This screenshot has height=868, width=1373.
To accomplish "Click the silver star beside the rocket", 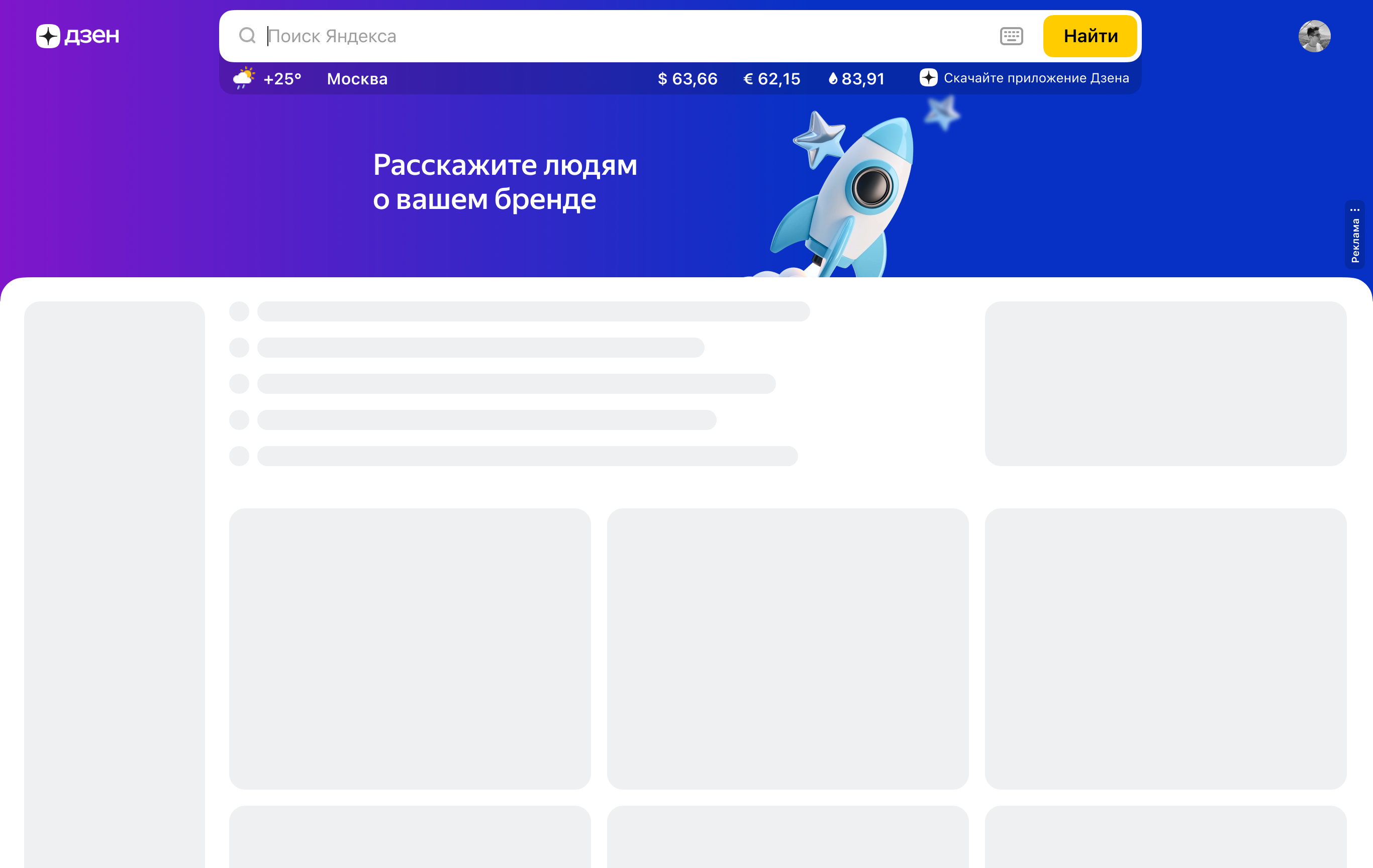I will tap(819, 139).
